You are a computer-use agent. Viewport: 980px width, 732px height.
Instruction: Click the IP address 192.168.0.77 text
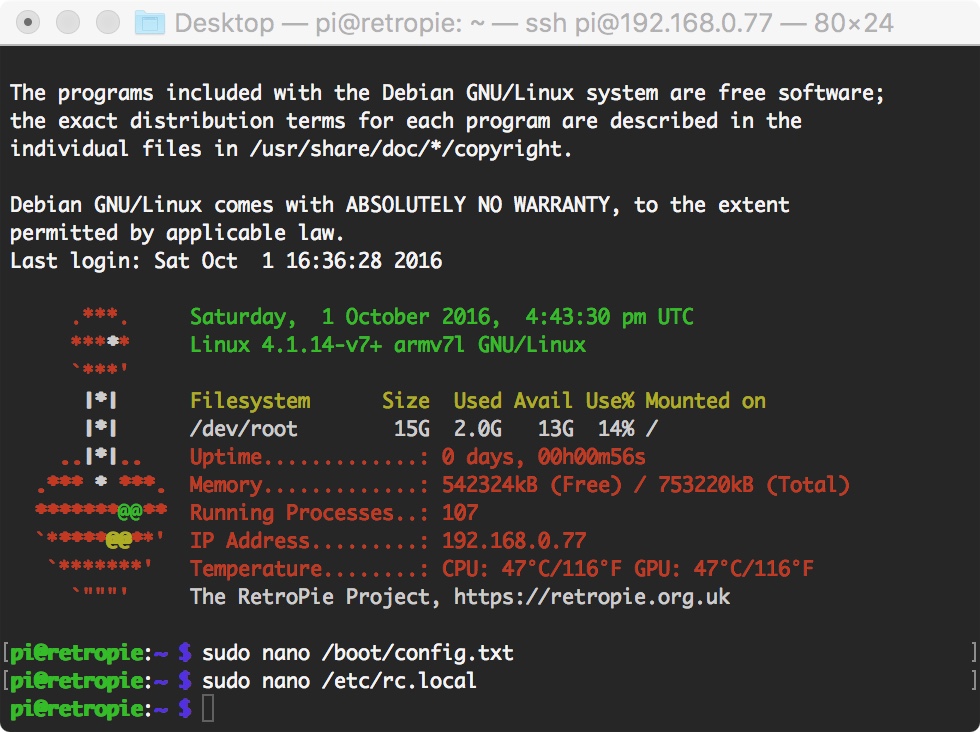point(514,540)
